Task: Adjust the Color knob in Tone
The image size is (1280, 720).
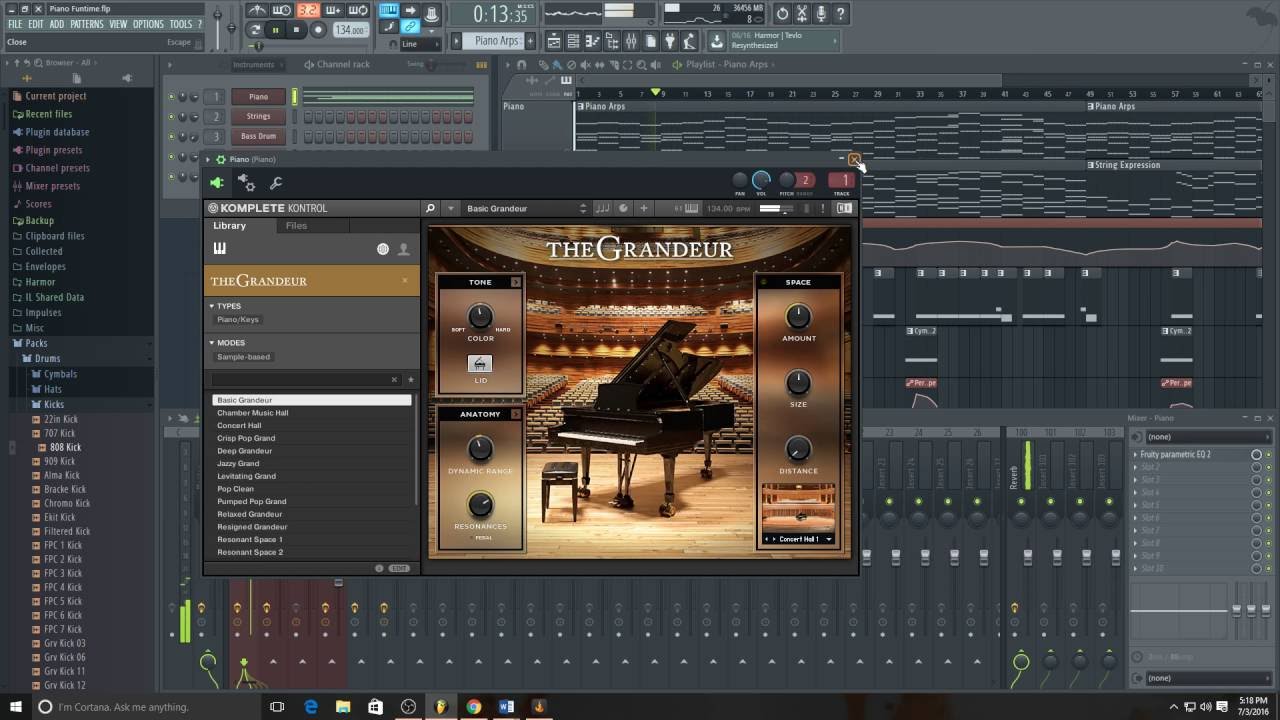Action: click(480, 317)
